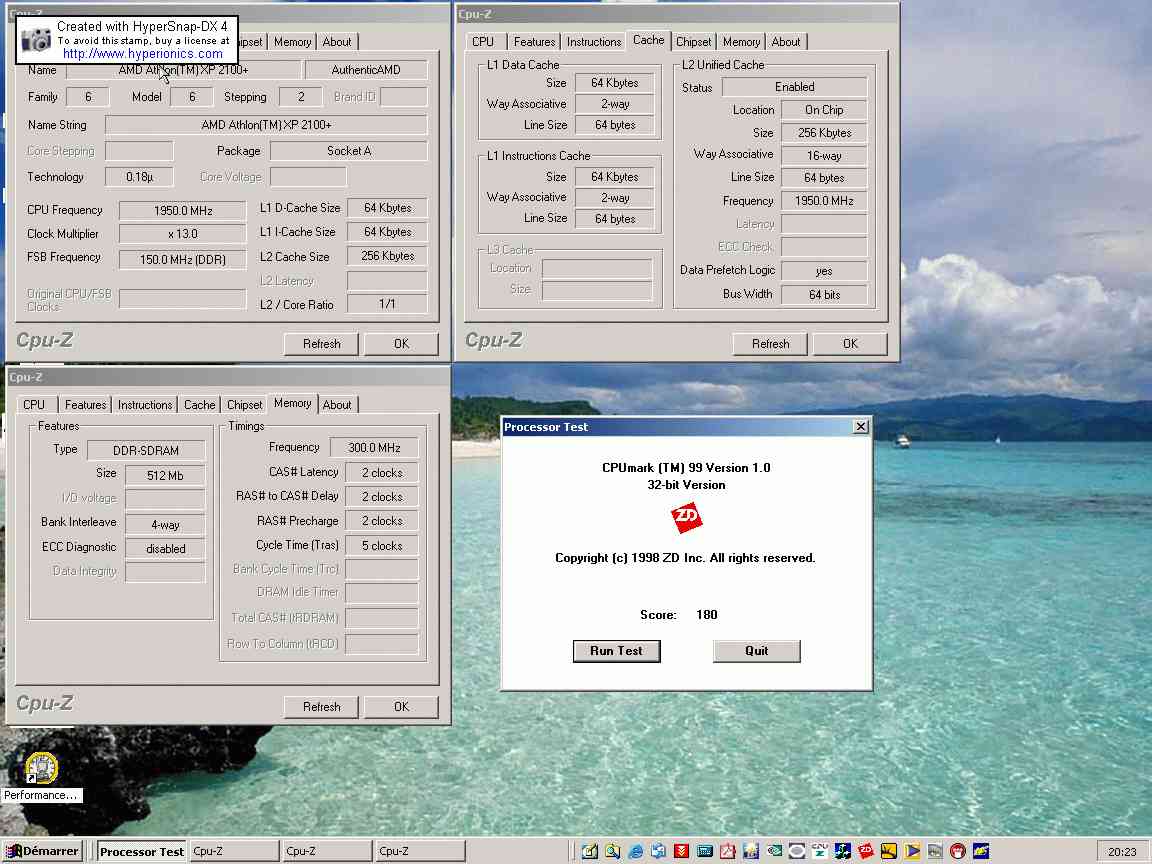The height and width of the screenshot is (864, 1152).
Task: Run the CPUmark 99 test
Action: (616, 651)
